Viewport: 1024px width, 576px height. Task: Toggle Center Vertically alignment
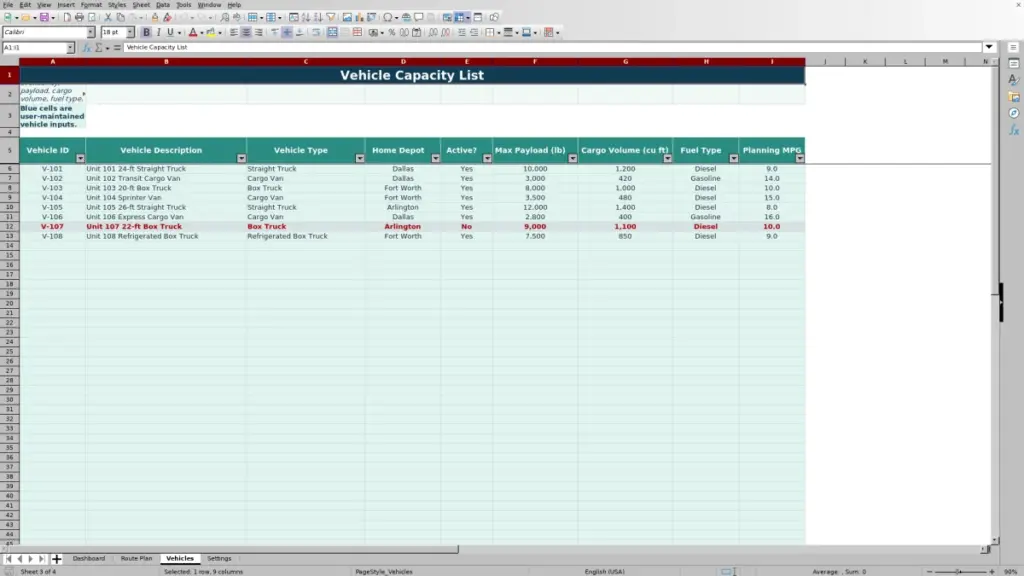pos(287,32)
